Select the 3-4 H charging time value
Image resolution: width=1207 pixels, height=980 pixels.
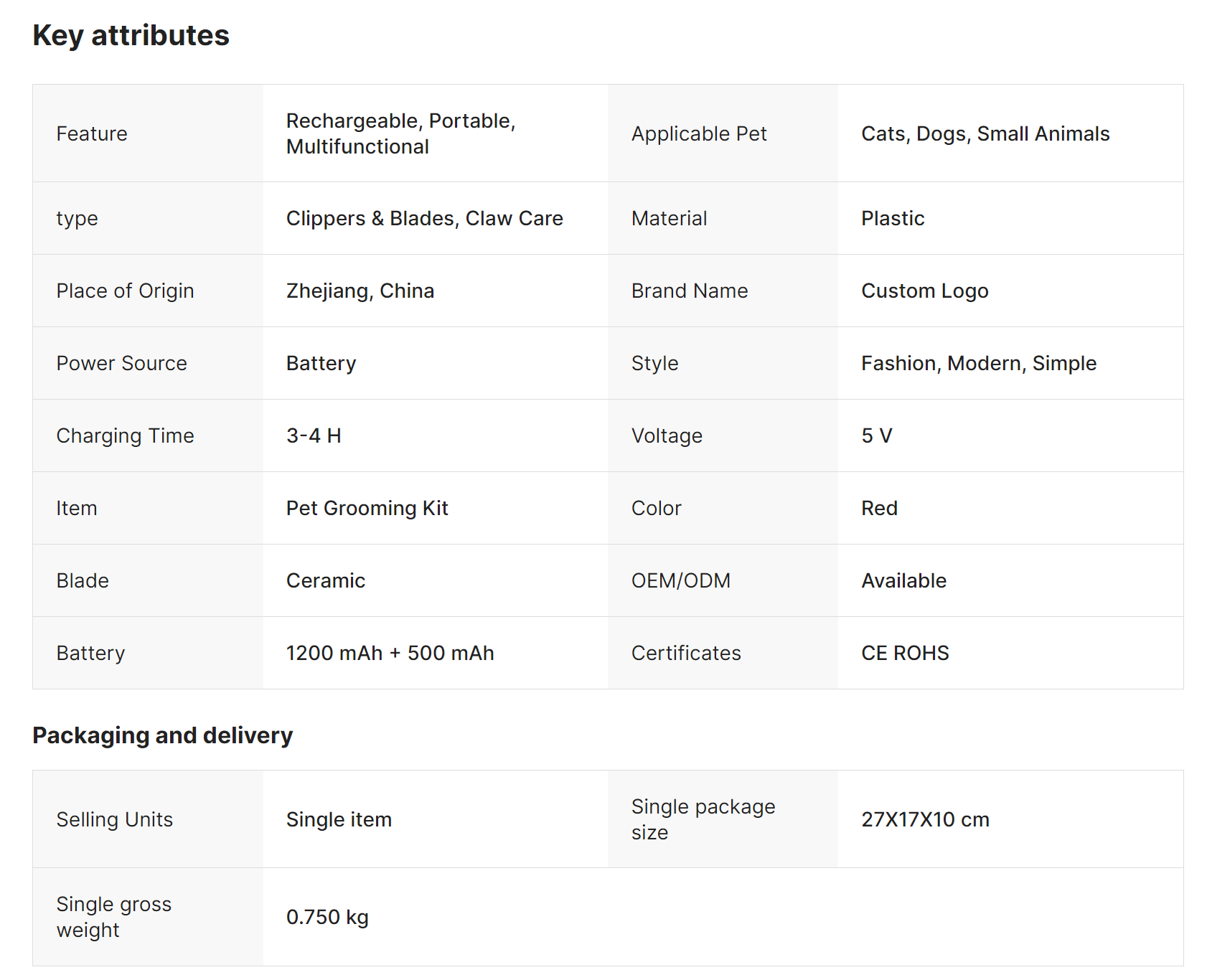[314, 435]
